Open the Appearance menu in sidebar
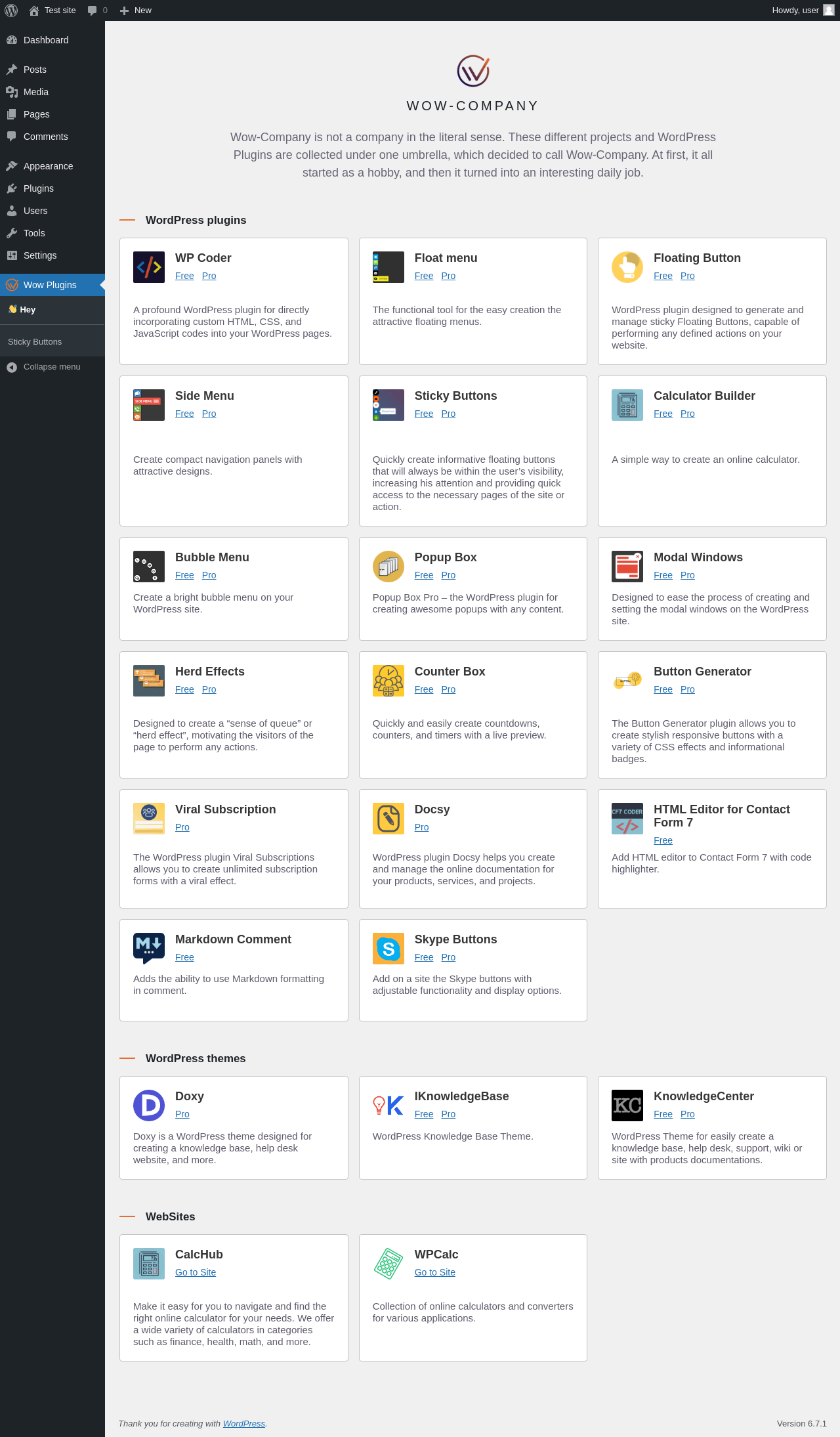This screenshot has height=1437, width=840. 48,166
